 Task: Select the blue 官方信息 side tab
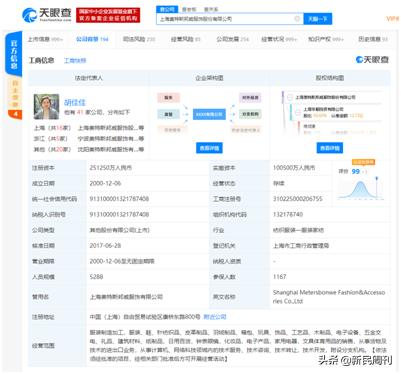[14, 54]
